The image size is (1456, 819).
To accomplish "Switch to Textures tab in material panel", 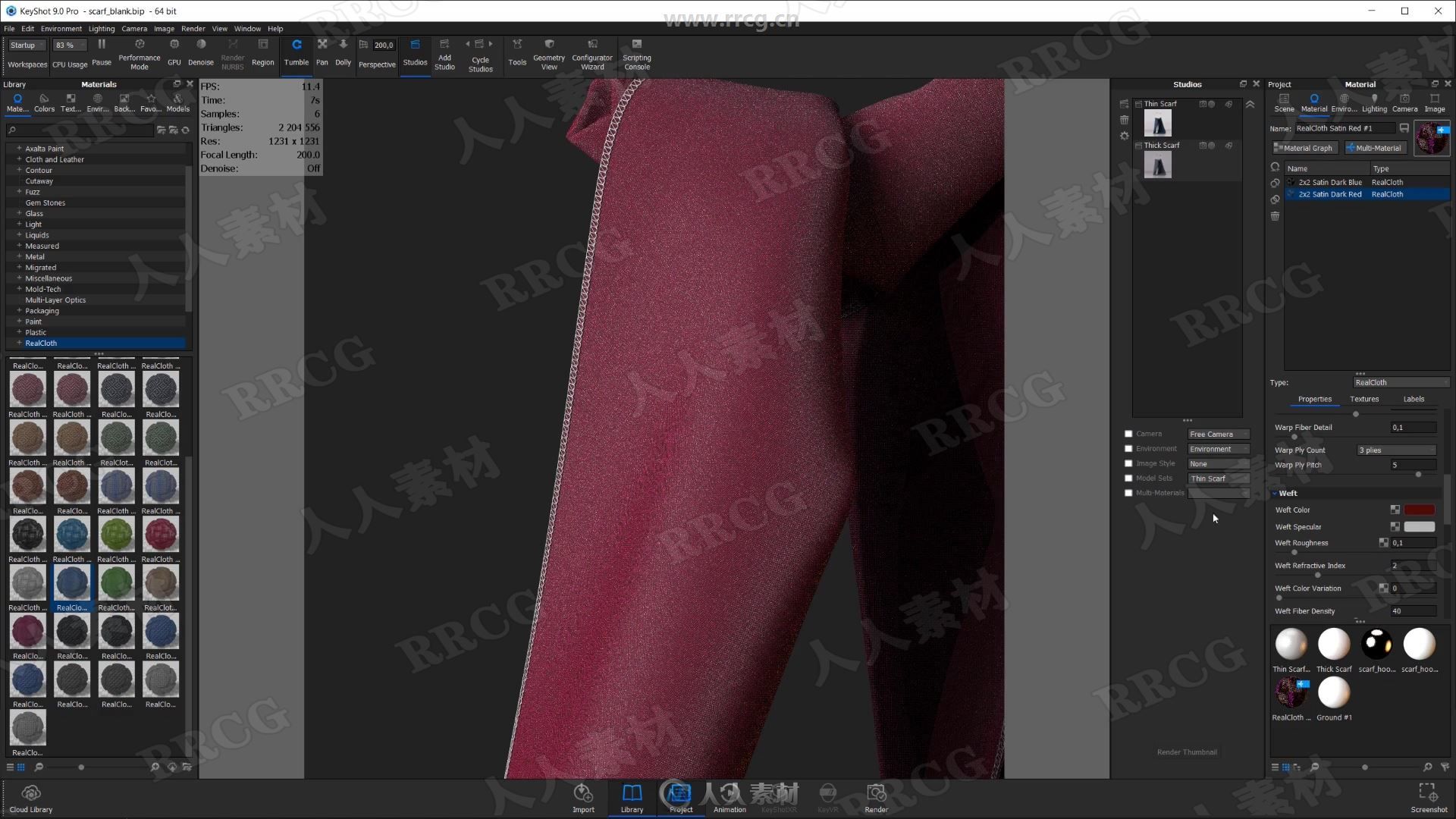I will (x=1363, y=398).
